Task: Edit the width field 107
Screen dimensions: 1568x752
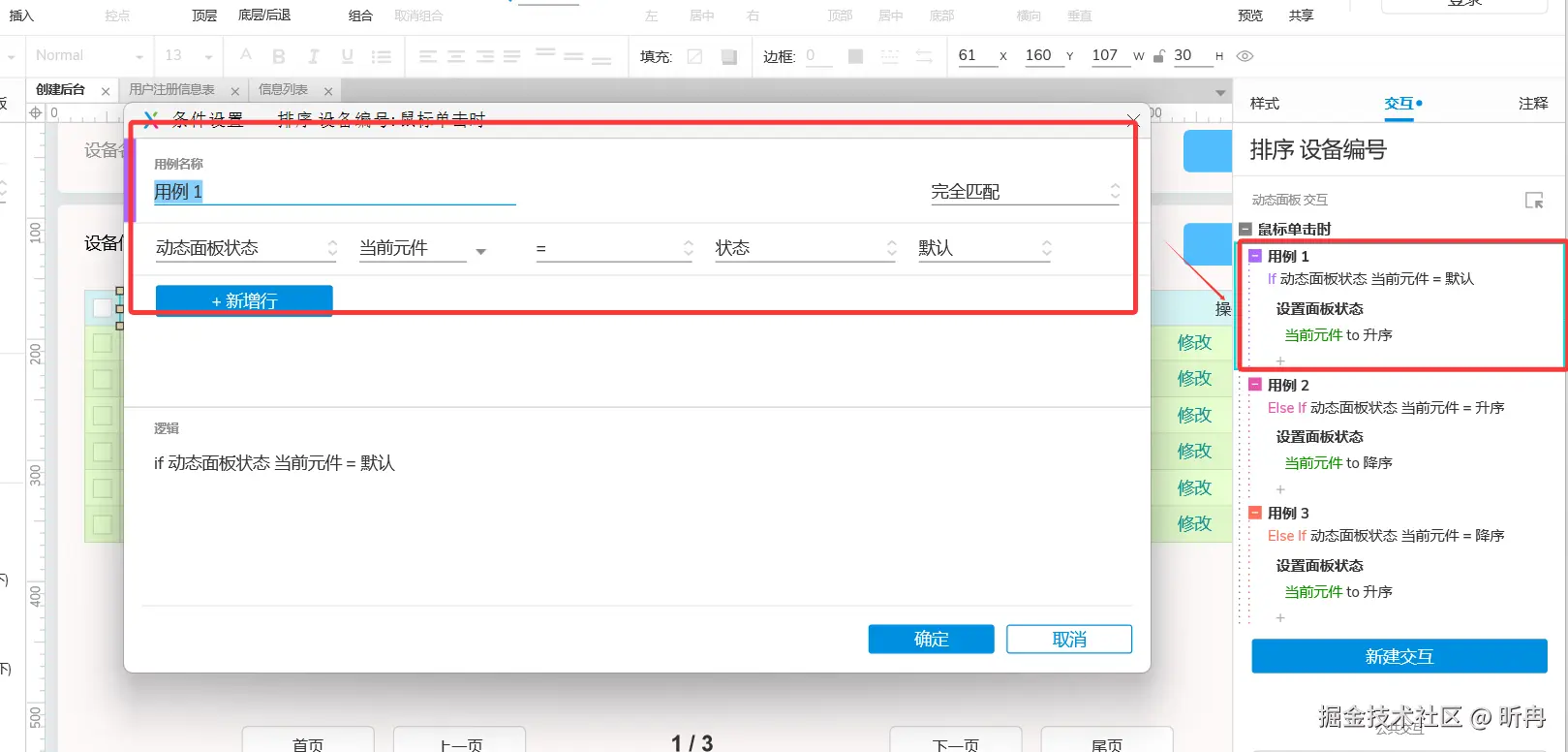Action: [1110, 55]
